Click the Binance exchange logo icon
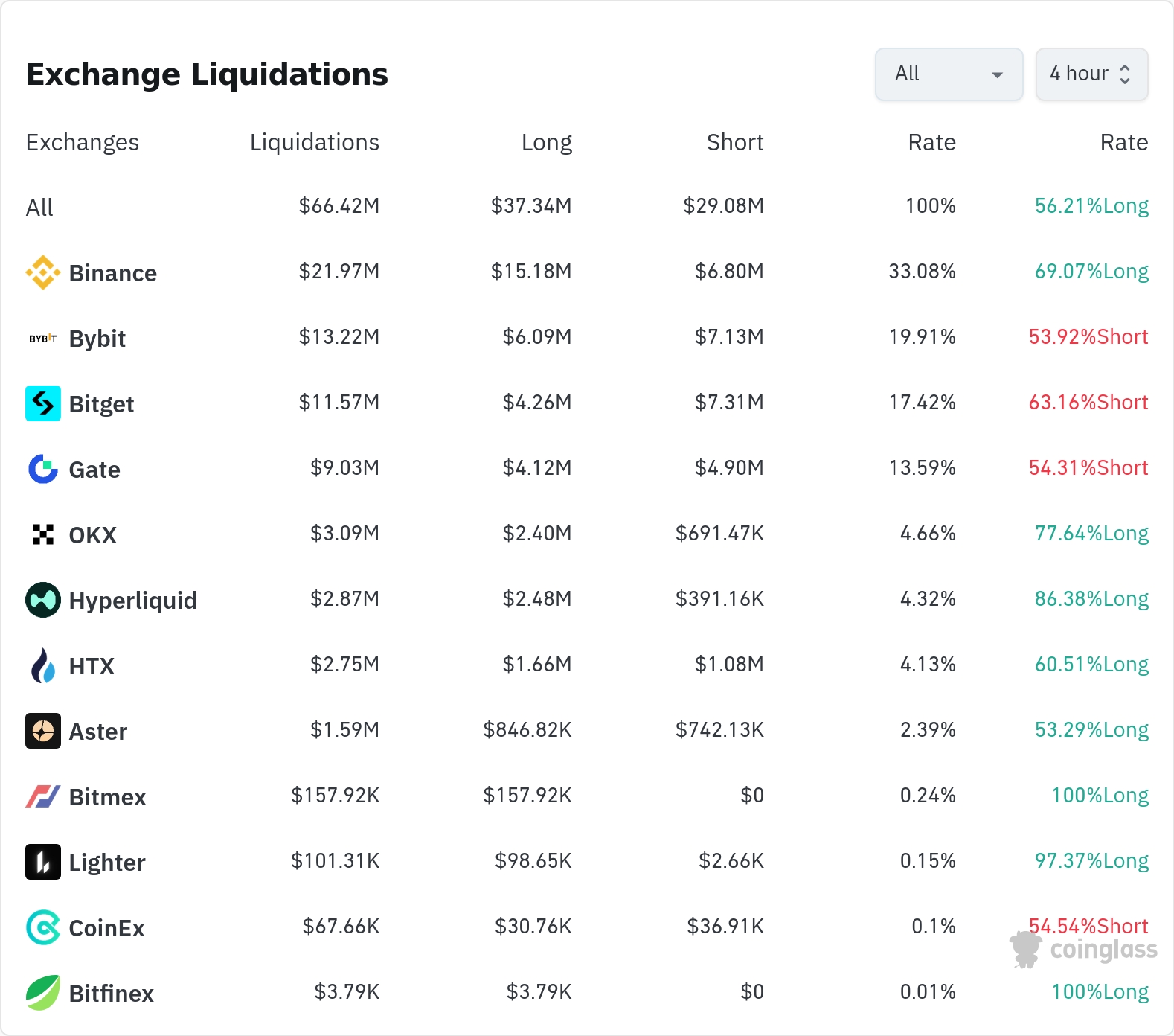1174x1036 pixels. [43, 272]
